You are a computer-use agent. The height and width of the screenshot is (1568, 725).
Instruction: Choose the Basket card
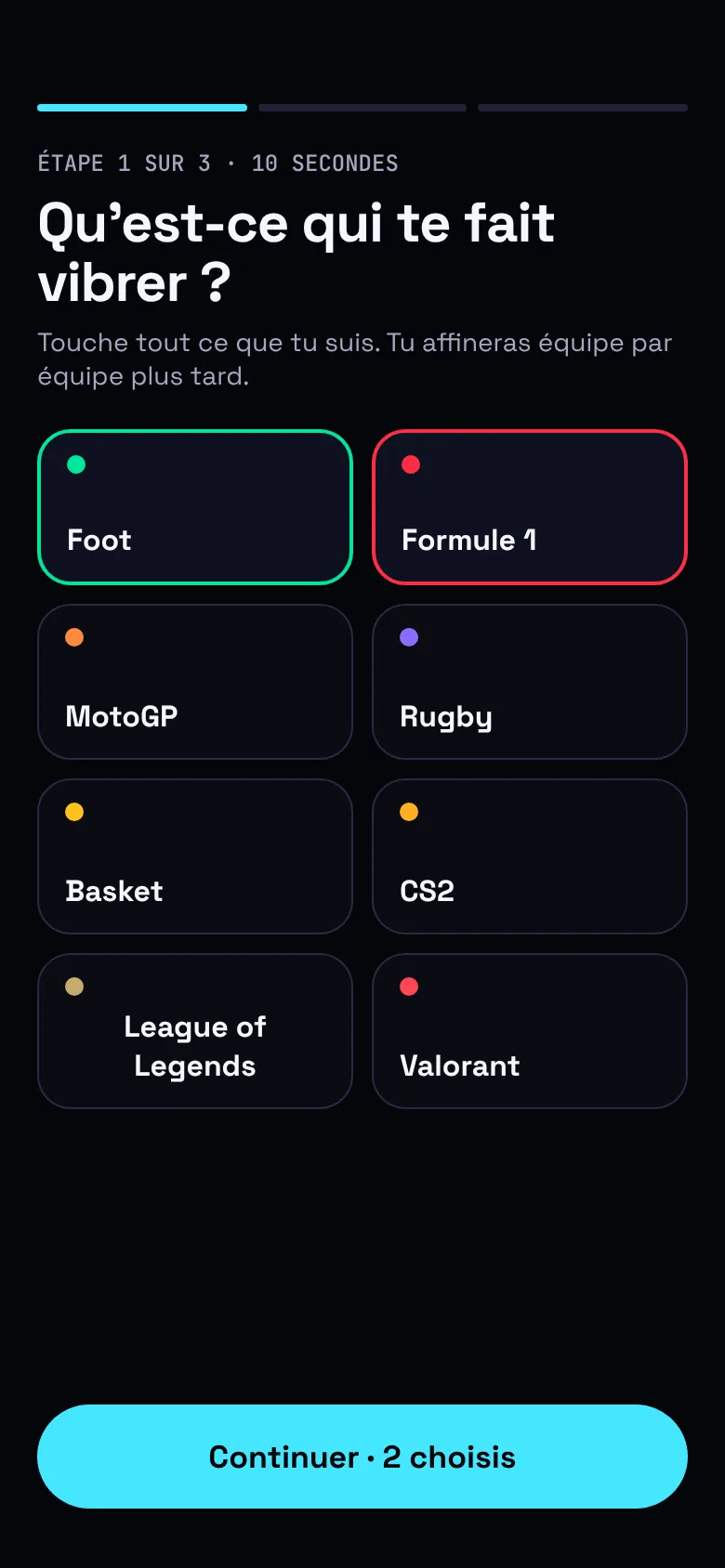tap(195, 856)
